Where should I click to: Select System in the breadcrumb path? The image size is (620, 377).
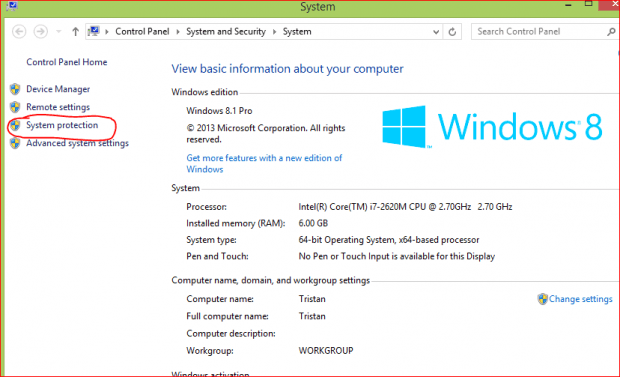pyautogui.click(x=297, y=32)
